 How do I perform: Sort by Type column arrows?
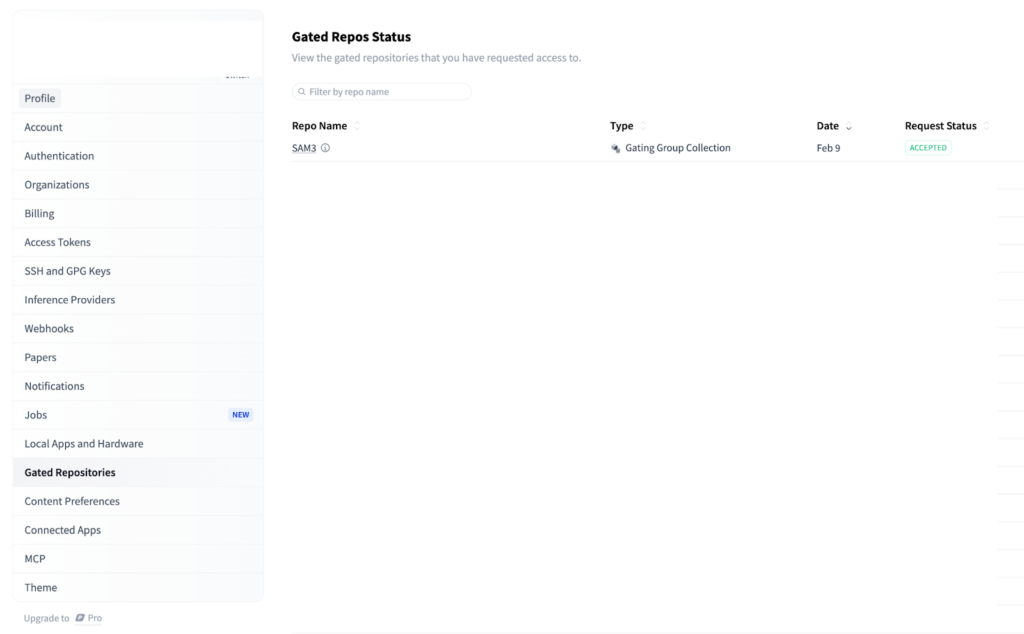click(643, 127)
